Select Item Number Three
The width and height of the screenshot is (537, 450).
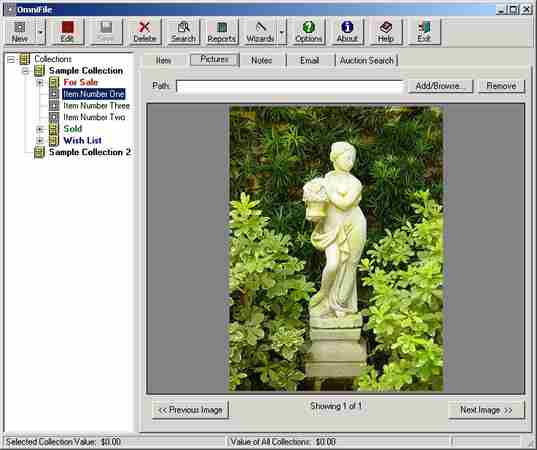tap(97, 105)
